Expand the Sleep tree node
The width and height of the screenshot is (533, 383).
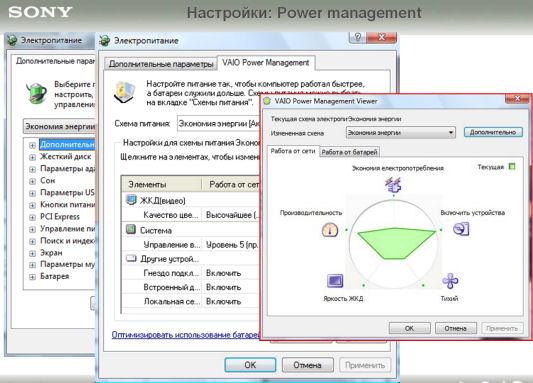(32, 181)
